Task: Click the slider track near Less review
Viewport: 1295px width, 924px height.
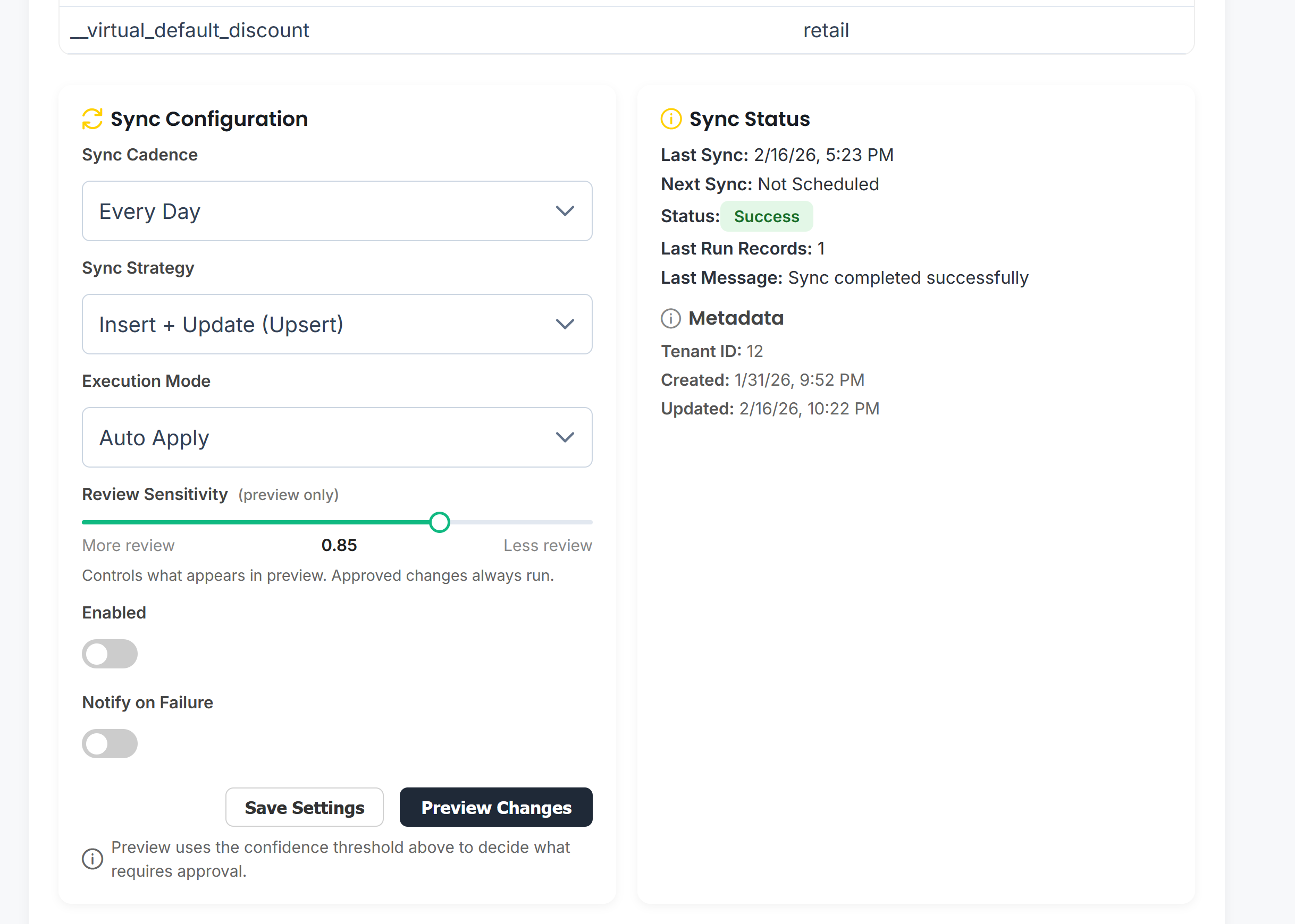Action: point(546,522)
